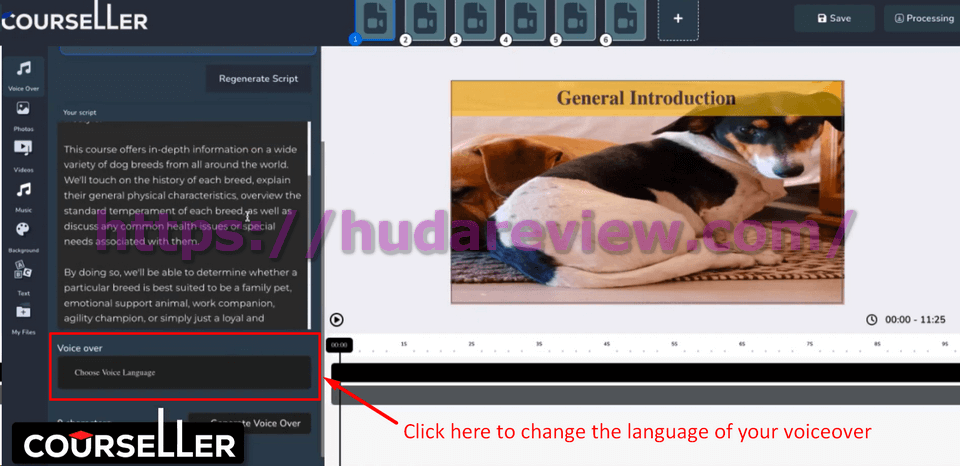This screenshot has width=960, height=466.
Task: Click Regenerate Script button
Action: 258,79
